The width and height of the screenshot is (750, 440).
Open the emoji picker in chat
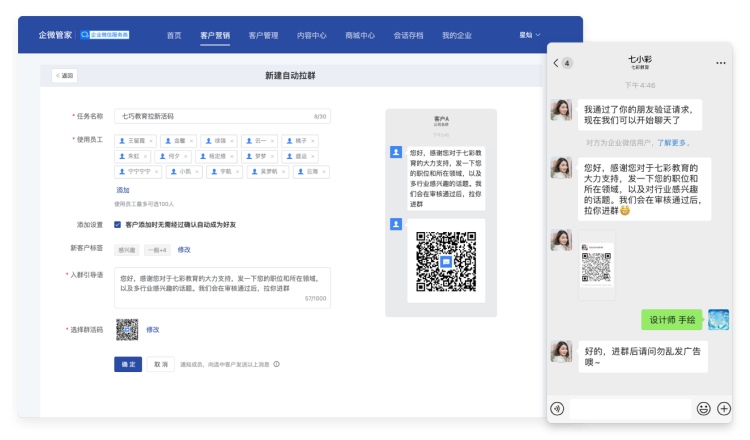click(704, 408)
